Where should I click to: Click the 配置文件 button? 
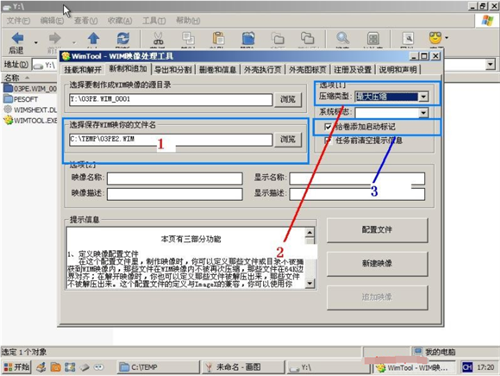377,230
